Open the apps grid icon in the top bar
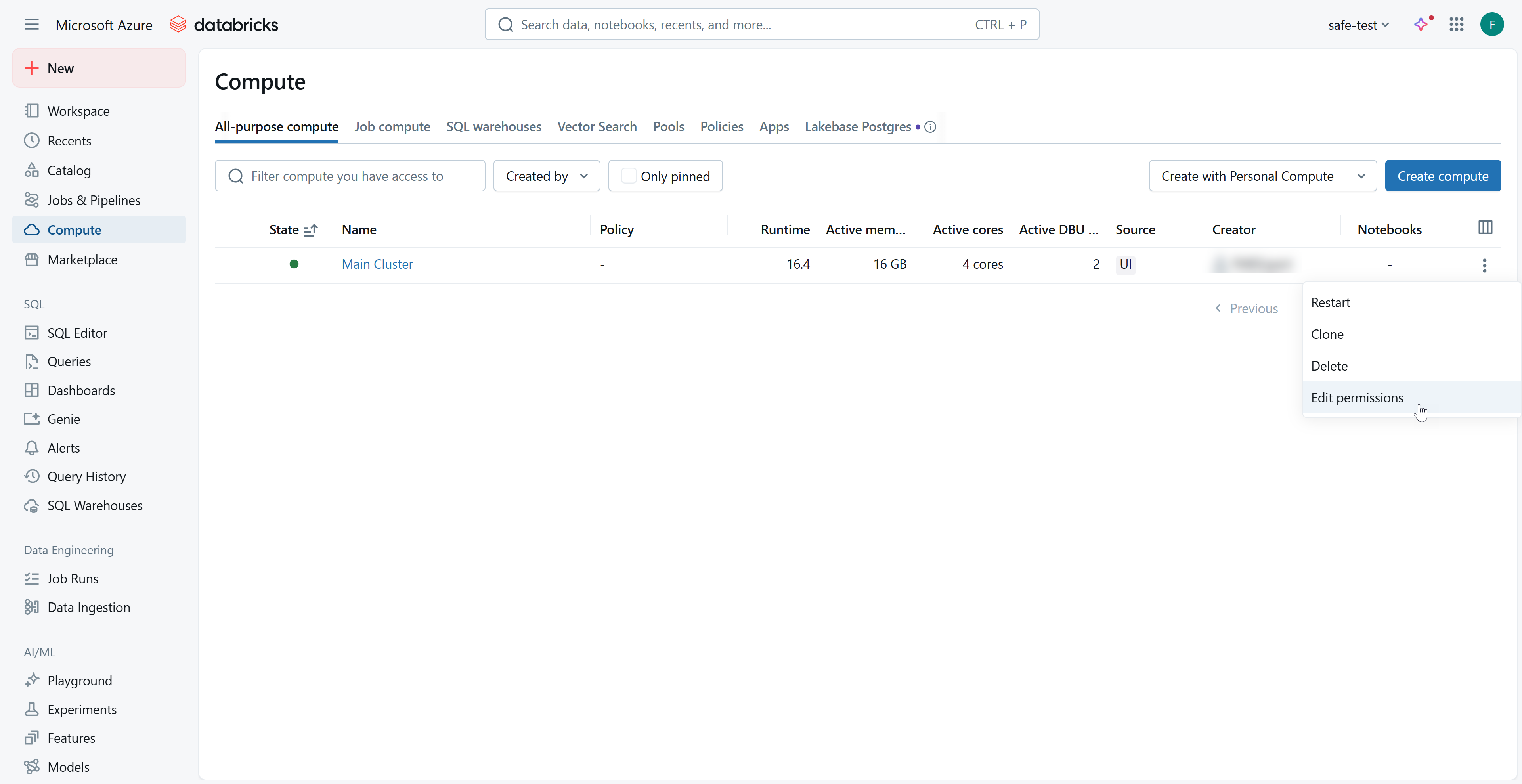Image resolution: width=1522 pixels, height=784 pixels. pyautogui.click(x=1457, y=24)
